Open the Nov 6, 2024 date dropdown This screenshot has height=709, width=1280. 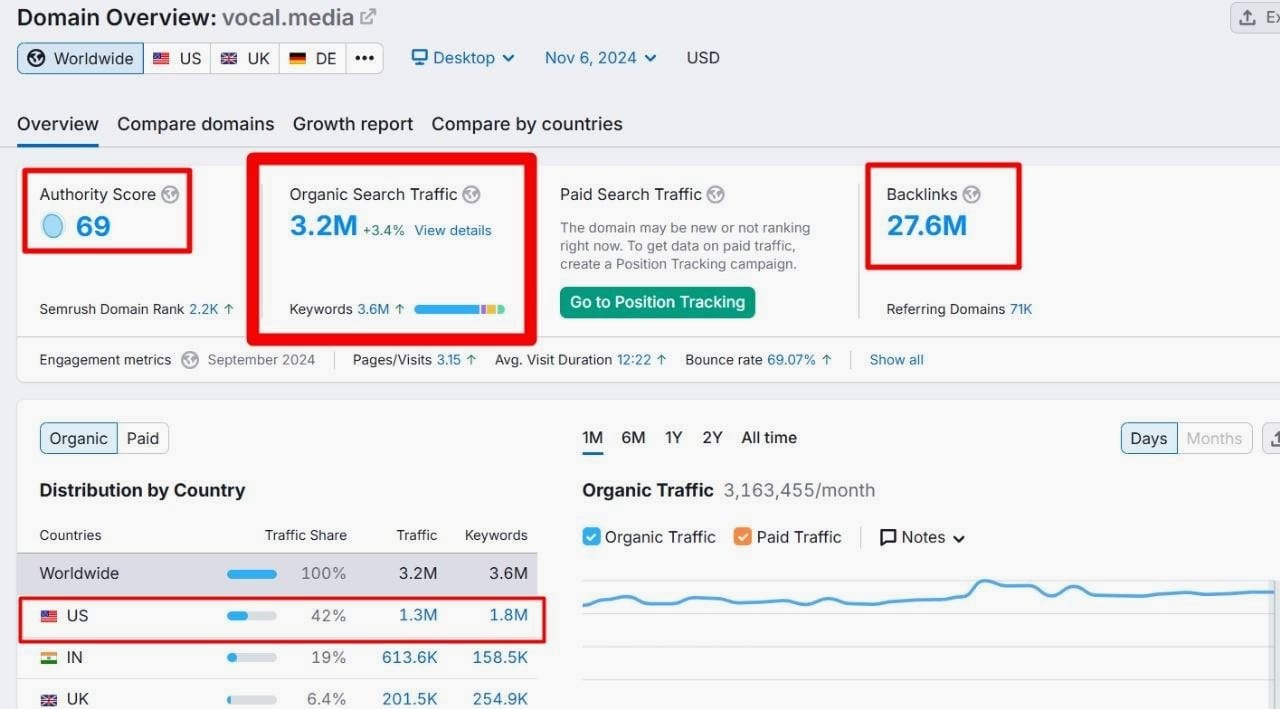(601, 58)
